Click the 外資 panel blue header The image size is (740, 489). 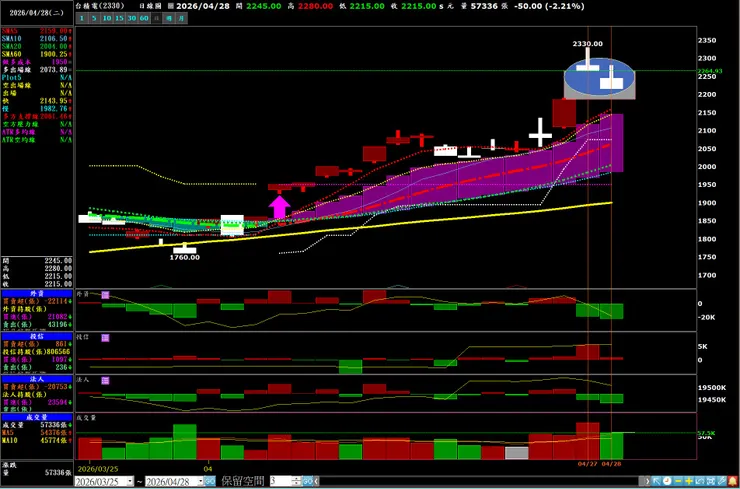(37, 294)
